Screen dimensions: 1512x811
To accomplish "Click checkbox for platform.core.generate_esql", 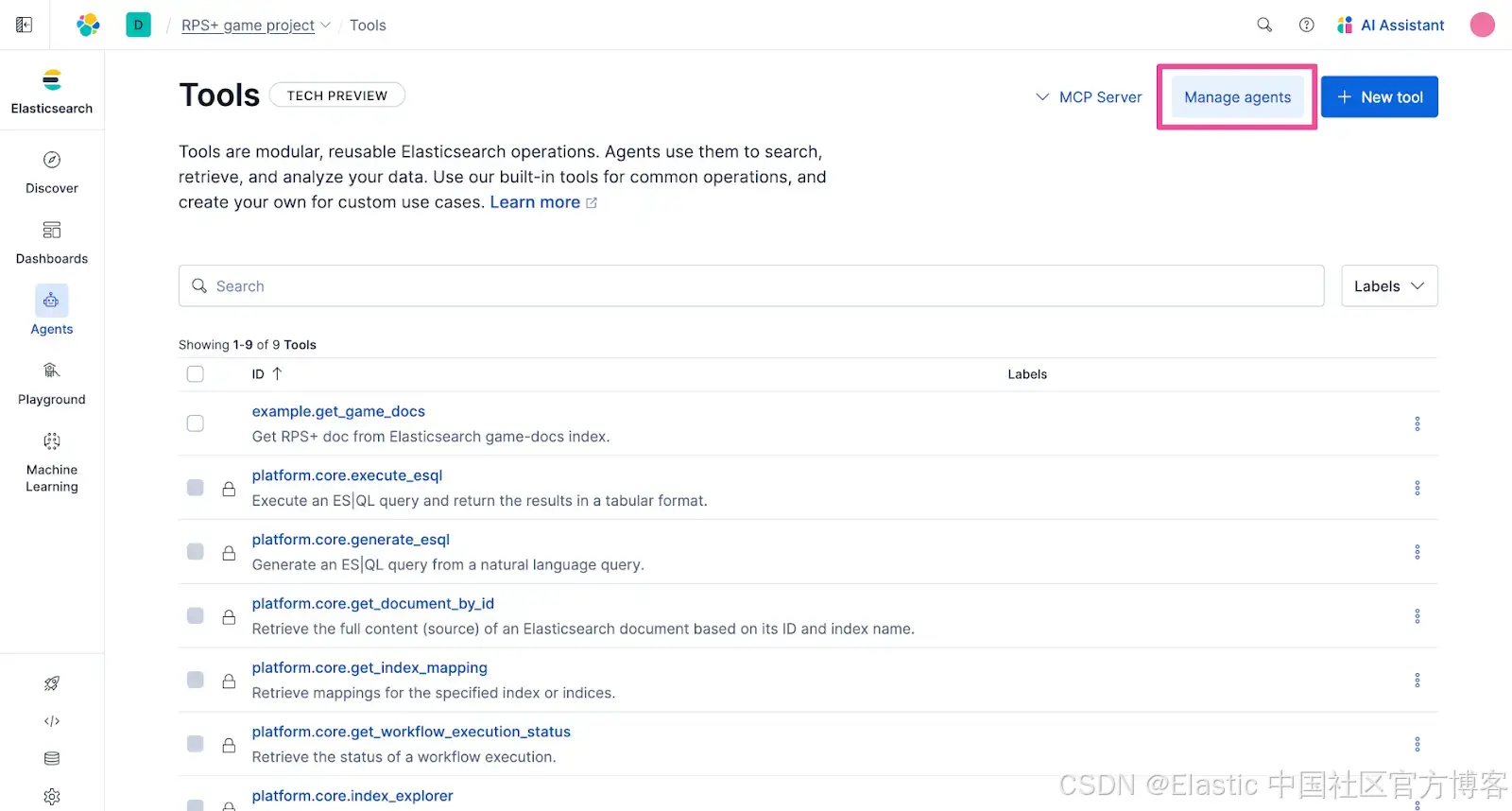I will point(196,552).
